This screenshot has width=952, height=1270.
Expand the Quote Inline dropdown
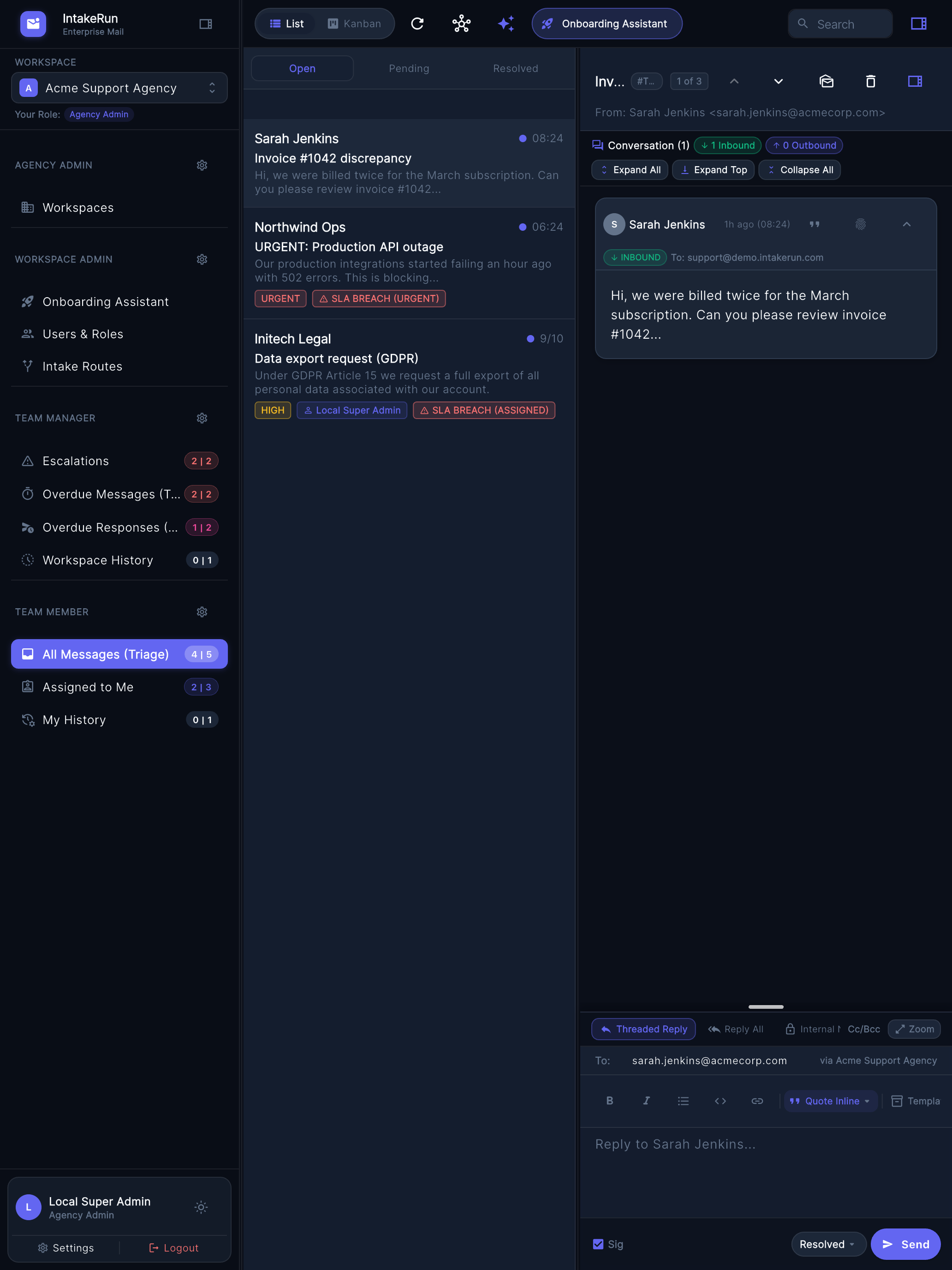point(830,1101)
